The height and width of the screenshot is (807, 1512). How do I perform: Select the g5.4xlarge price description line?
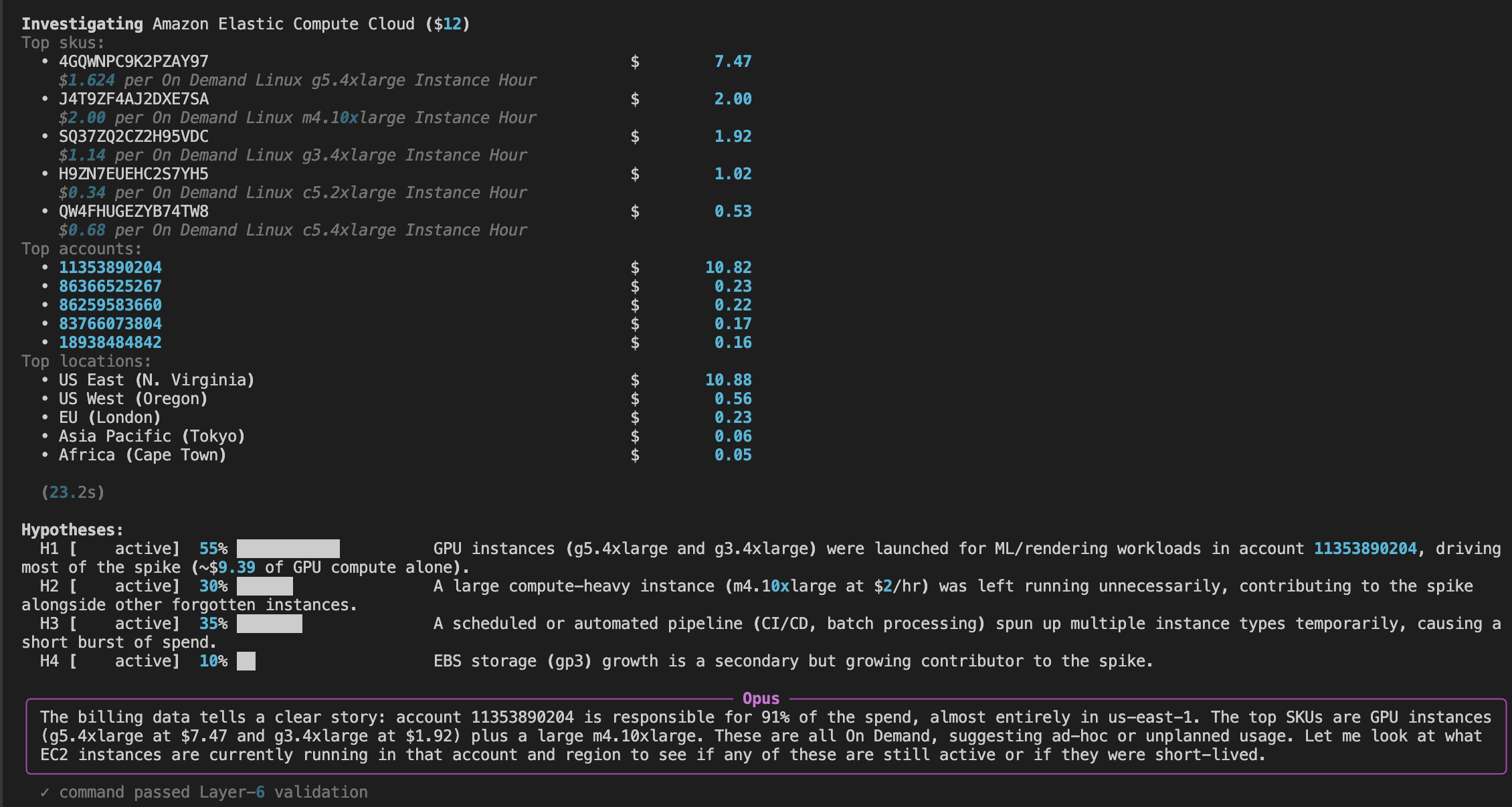pyautogui.click(x=298, y=80)
